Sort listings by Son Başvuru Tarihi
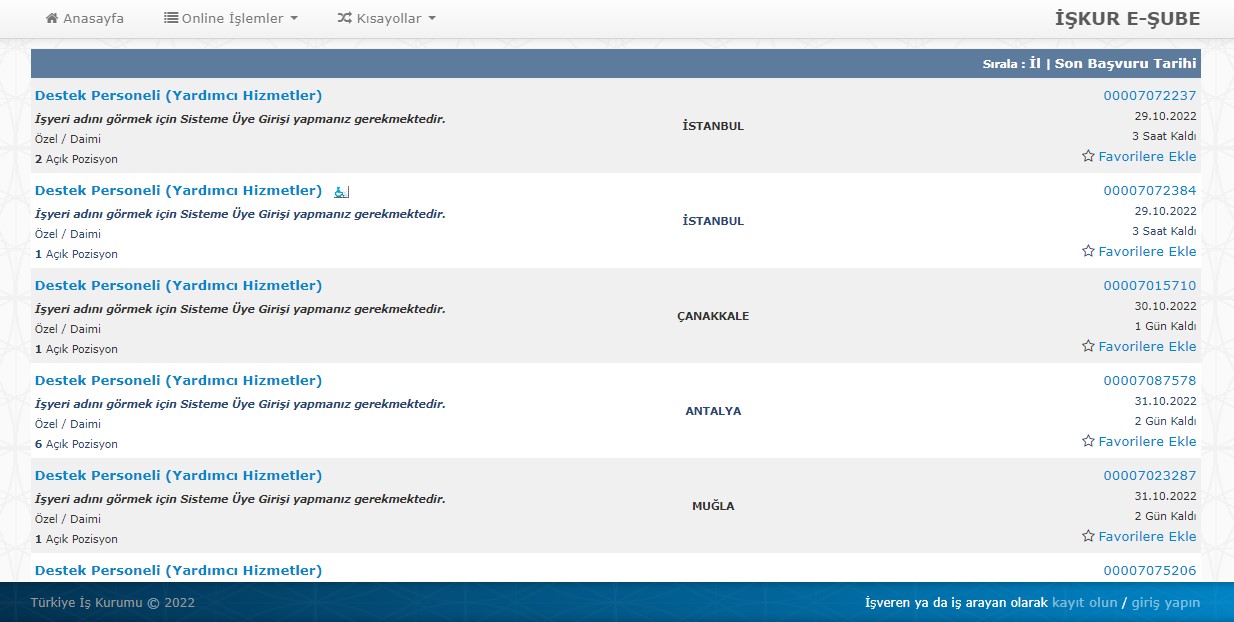This screenshot has height=622, width=1234. click(x=1125, y=63)
